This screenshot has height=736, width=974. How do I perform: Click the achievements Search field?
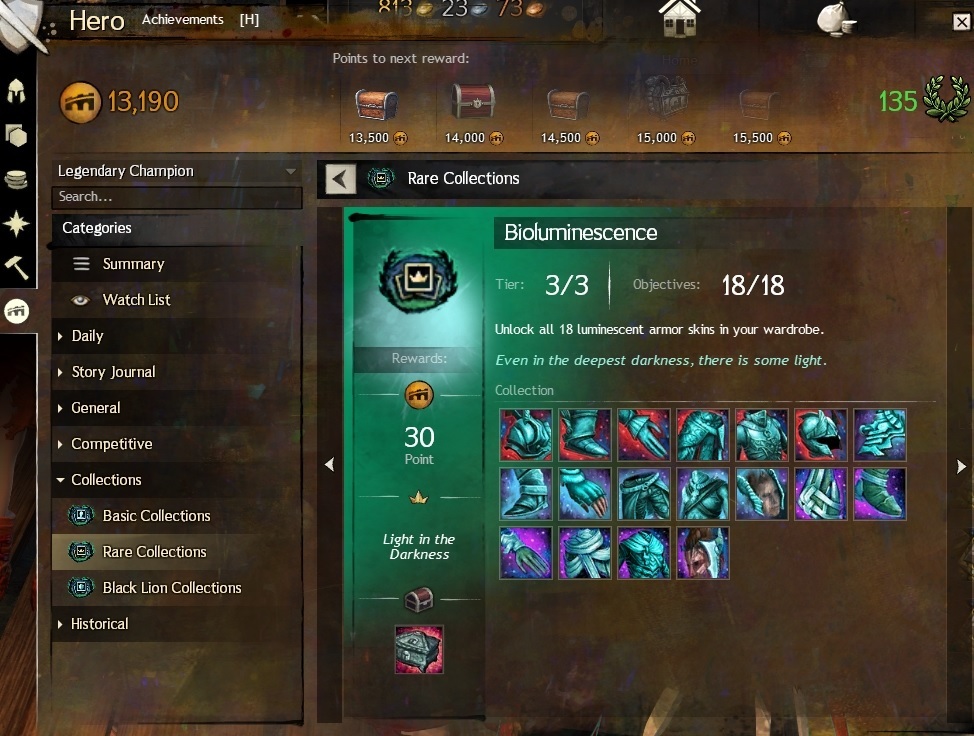[177, 197]
